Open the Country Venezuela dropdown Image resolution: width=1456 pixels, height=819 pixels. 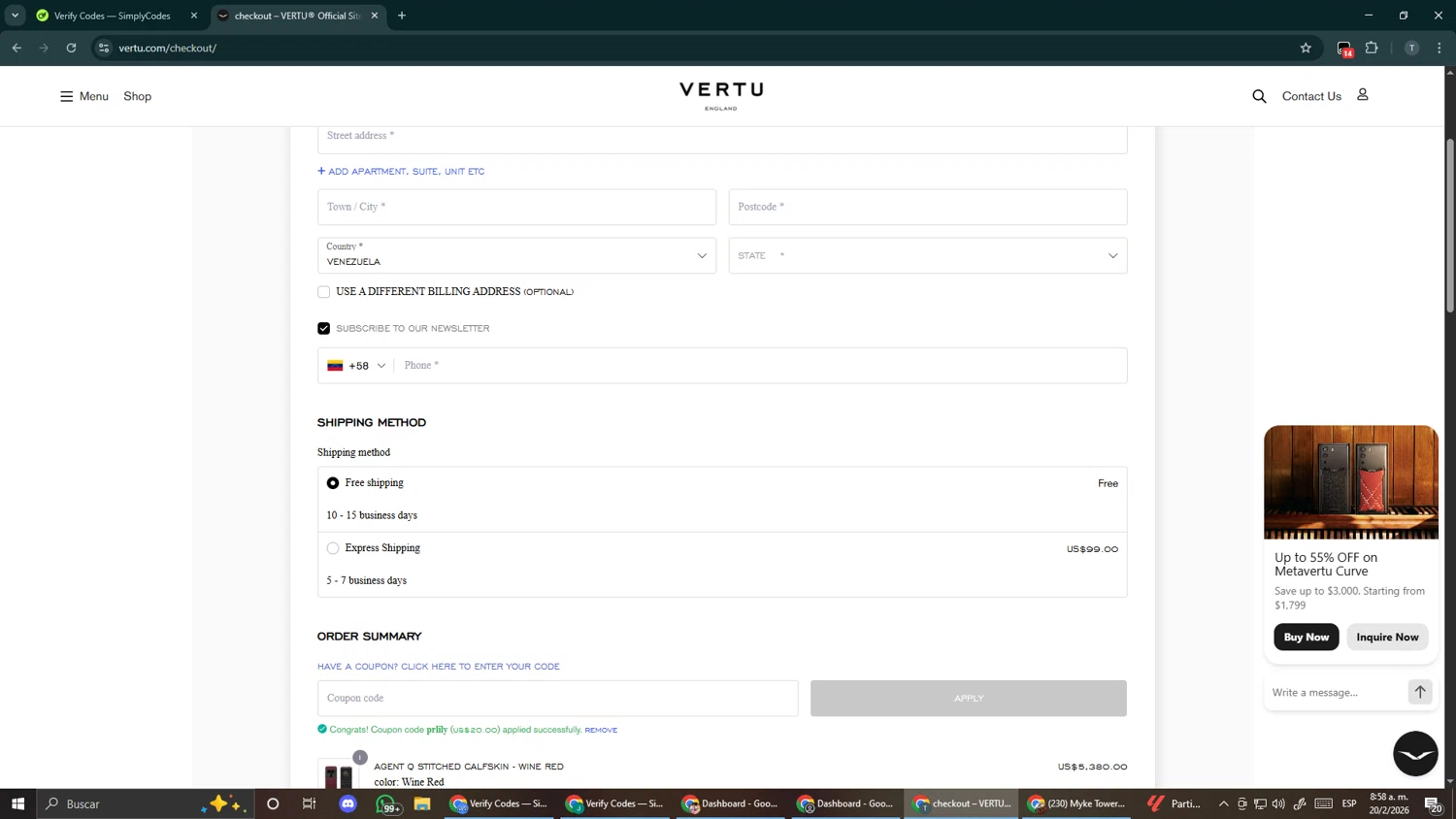[x=516, y=255]
